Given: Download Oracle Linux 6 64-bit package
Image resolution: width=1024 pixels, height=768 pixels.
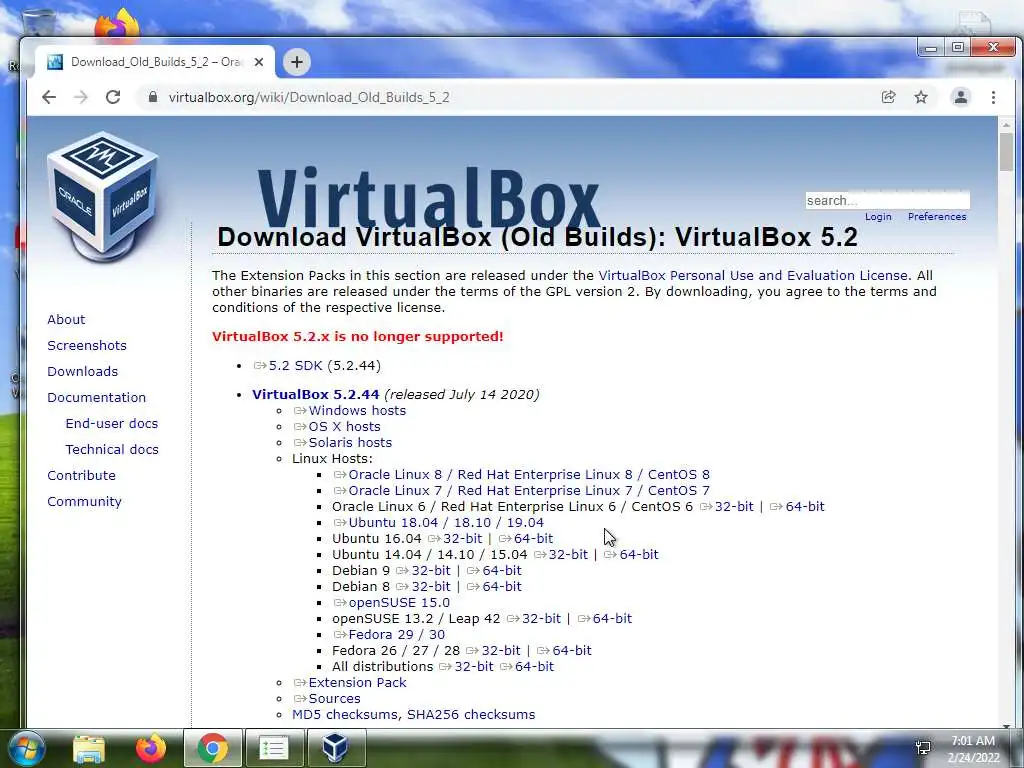Looking at the screenshot, I should [x=797, y=507].
